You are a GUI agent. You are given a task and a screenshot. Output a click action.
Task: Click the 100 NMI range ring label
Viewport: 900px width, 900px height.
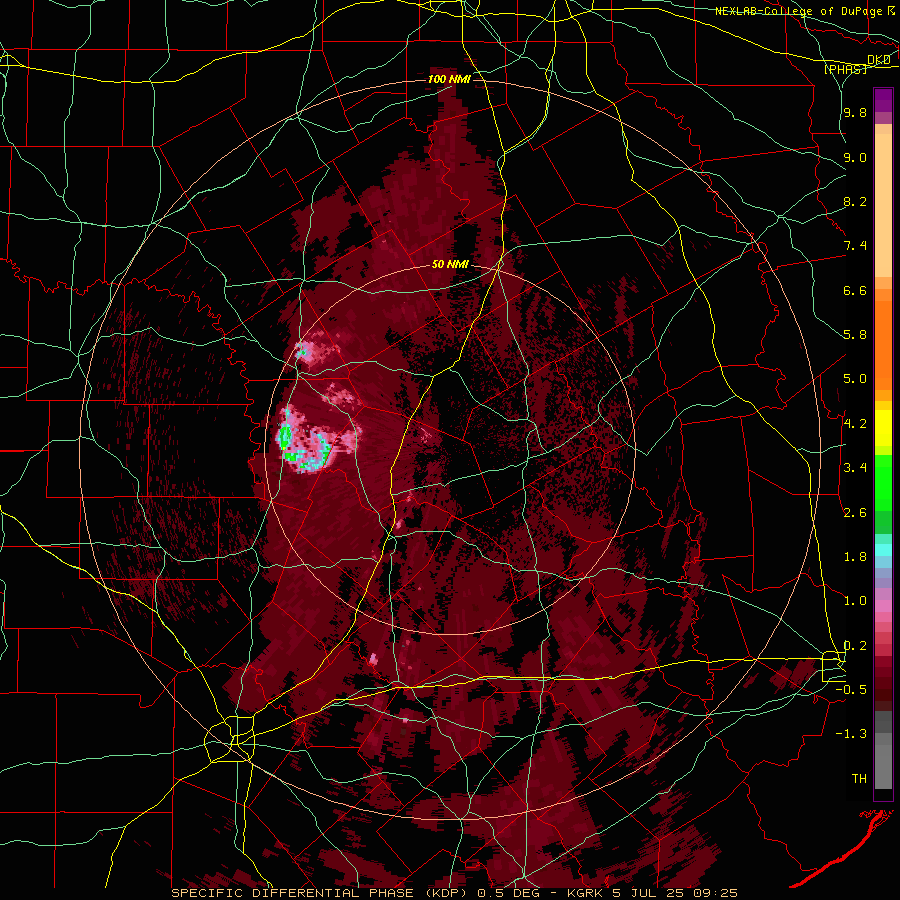click(x=449, y=79)
